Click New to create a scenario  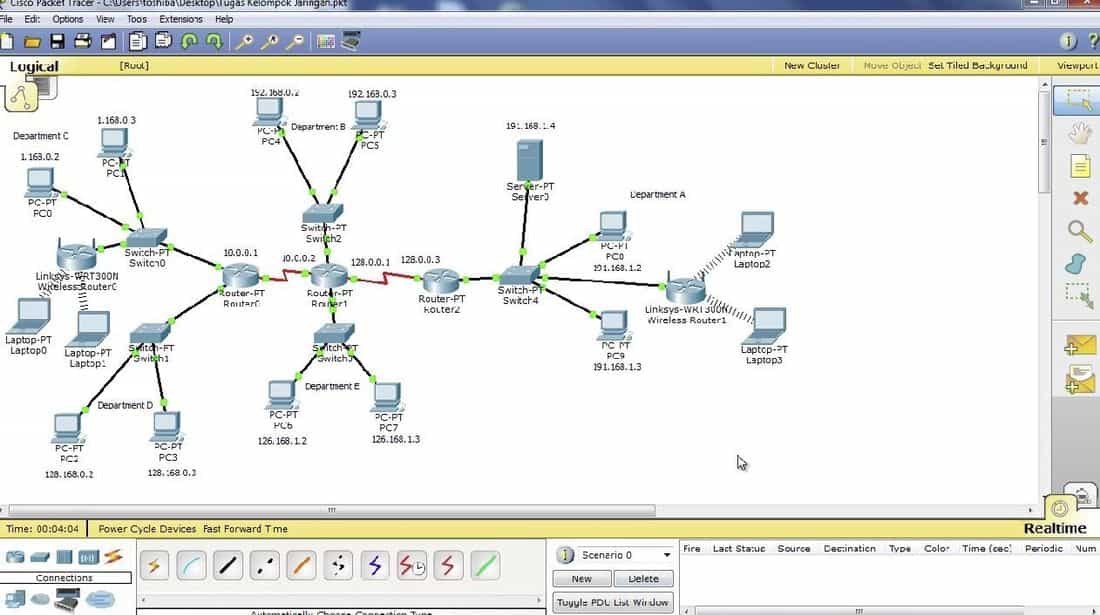pyautogui.click(x=580, y=578)
